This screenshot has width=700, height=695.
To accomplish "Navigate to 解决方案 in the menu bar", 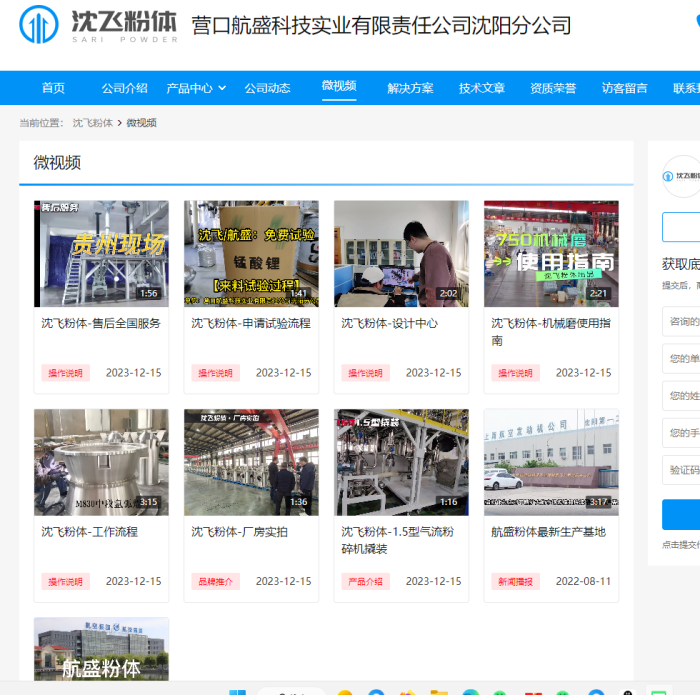I will coord(410,88).
